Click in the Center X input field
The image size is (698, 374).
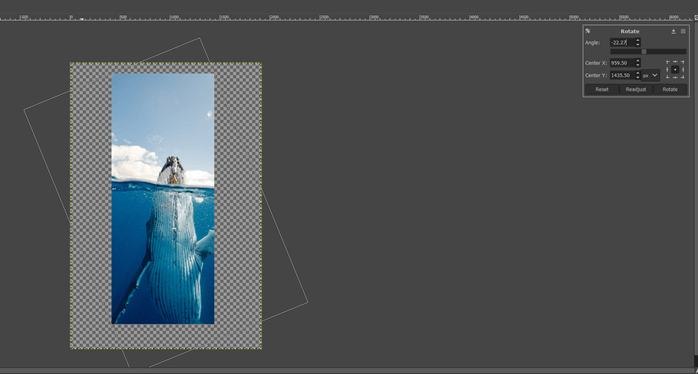[x=622, y=63]
